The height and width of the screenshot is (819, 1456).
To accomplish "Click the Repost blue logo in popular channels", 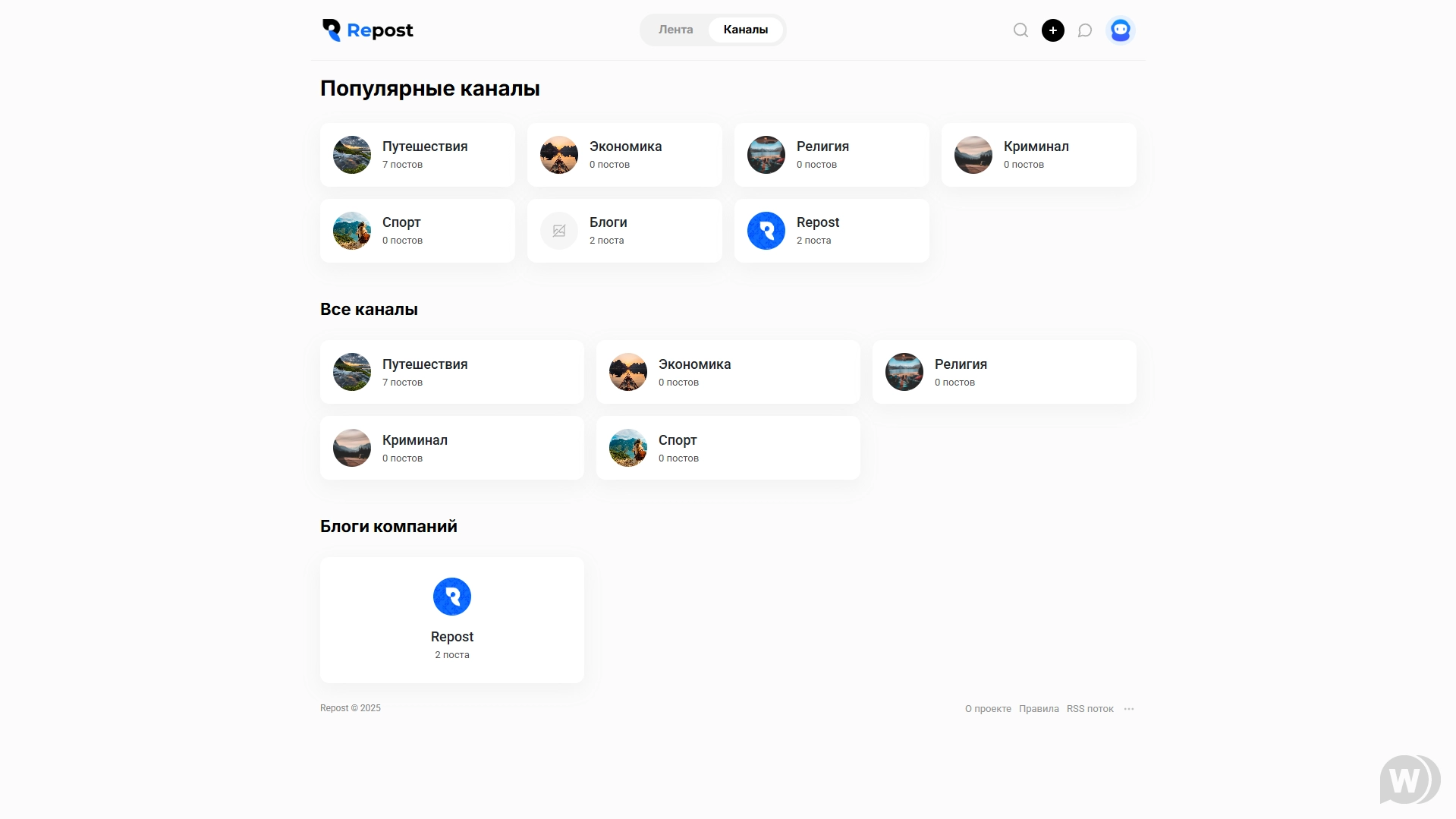I will pyautogui.click(x=766, y=231).
